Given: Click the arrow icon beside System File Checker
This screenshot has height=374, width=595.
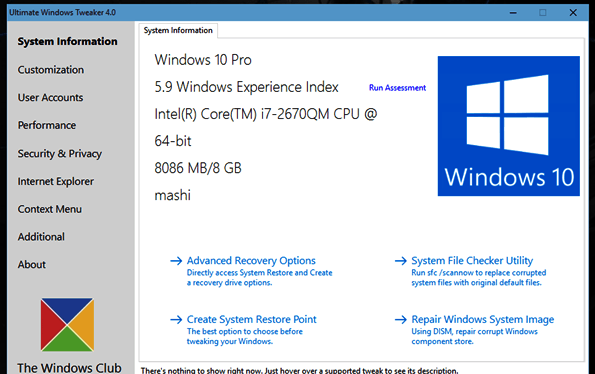Looking at the screenshot, I should point(401,261).
